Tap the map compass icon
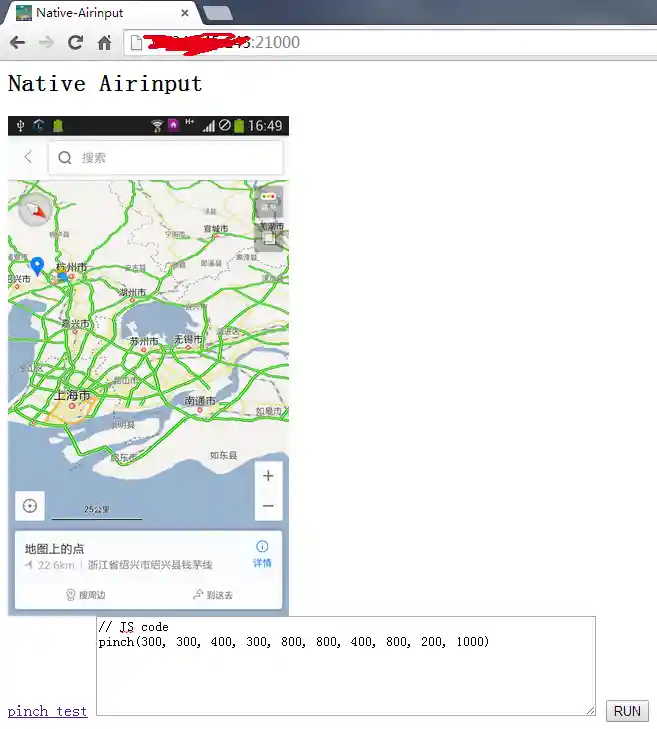 [34, 210]
